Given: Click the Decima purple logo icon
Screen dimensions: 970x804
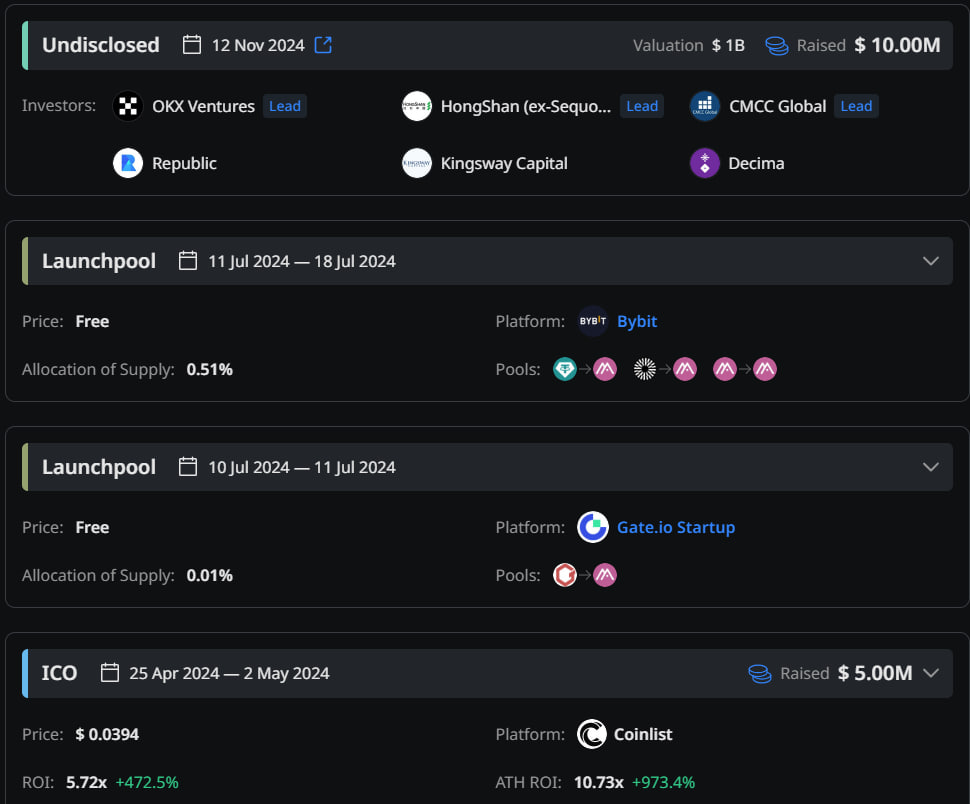Looking at the screenshot, I should [x=705, y=163].
